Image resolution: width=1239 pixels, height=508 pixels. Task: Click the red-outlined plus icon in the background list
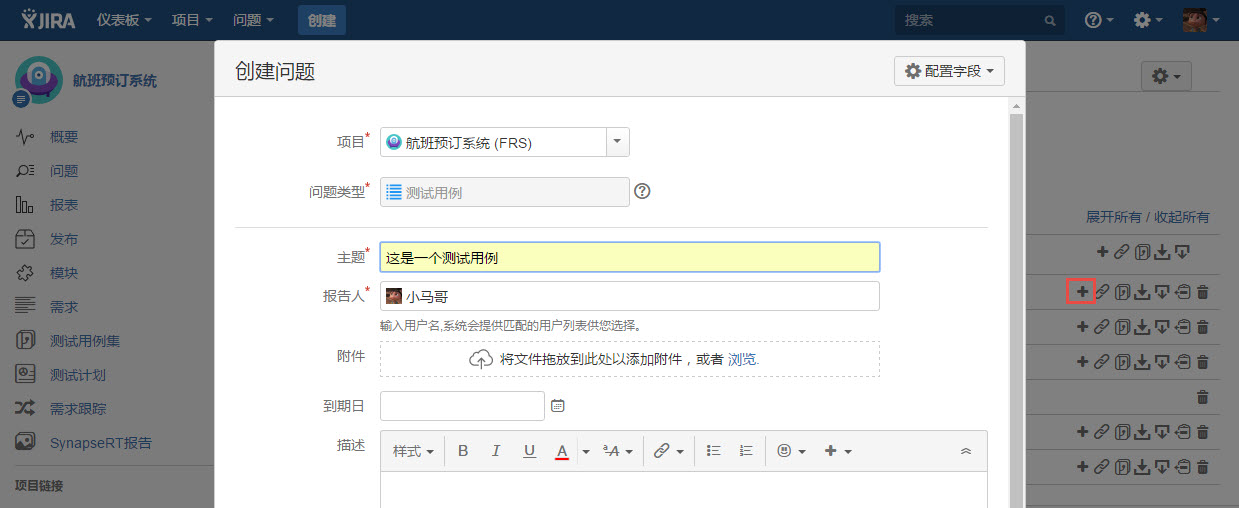[1081, 291]
